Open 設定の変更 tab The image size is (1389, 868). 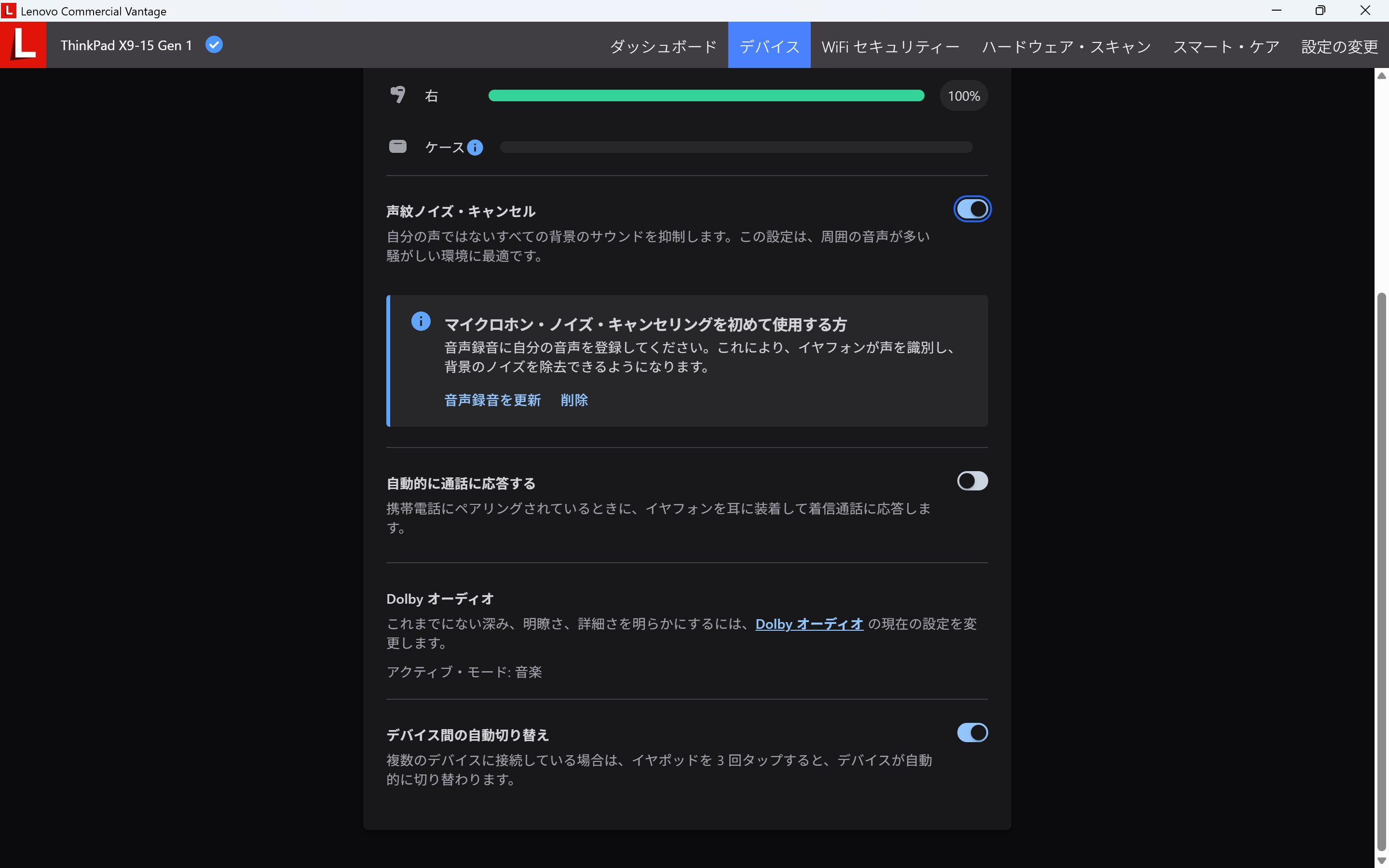(x=1339, y=46)
